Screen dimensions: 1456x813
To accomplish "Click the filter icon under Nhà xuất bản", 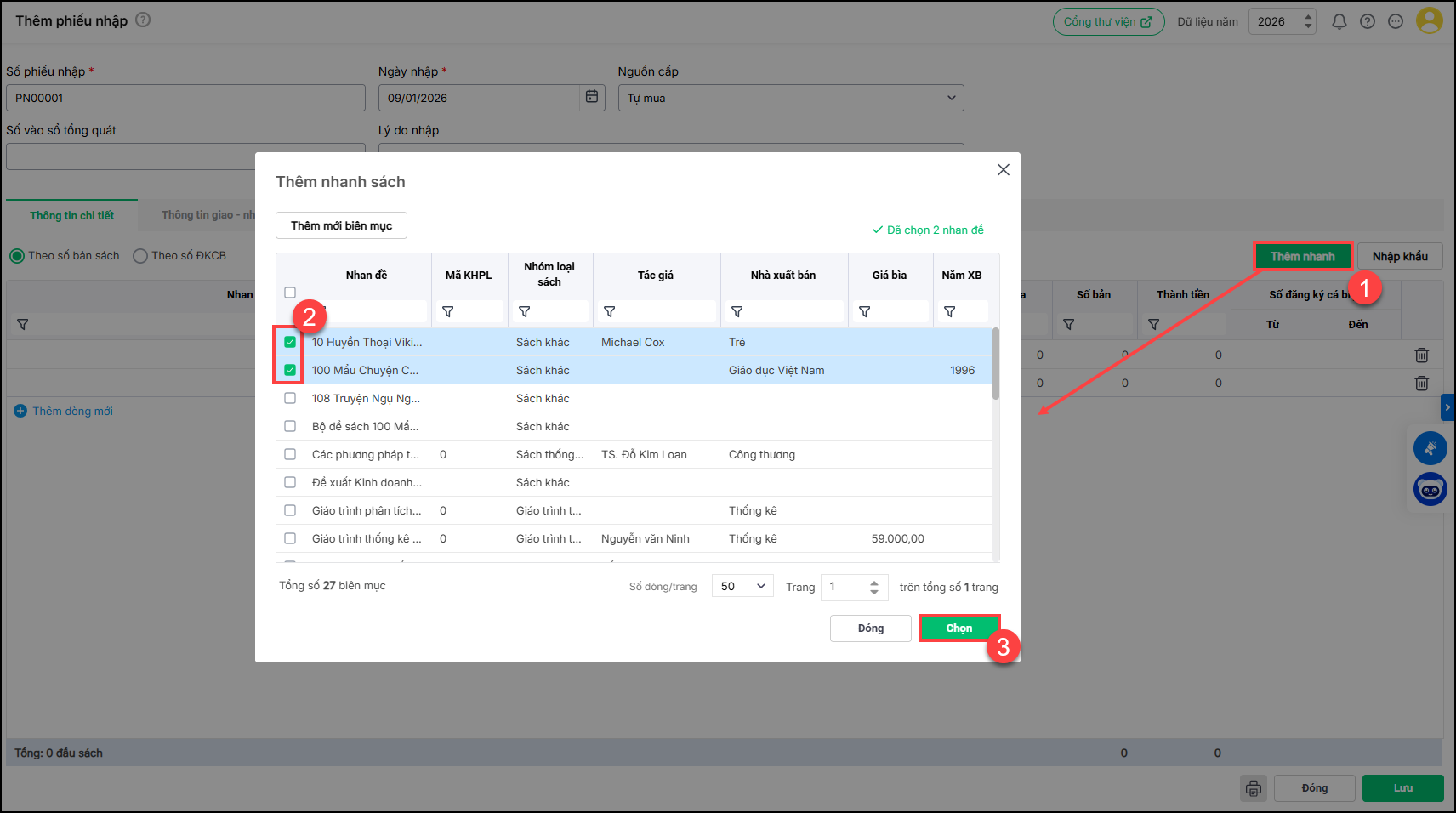I will (x=737, y=312).
